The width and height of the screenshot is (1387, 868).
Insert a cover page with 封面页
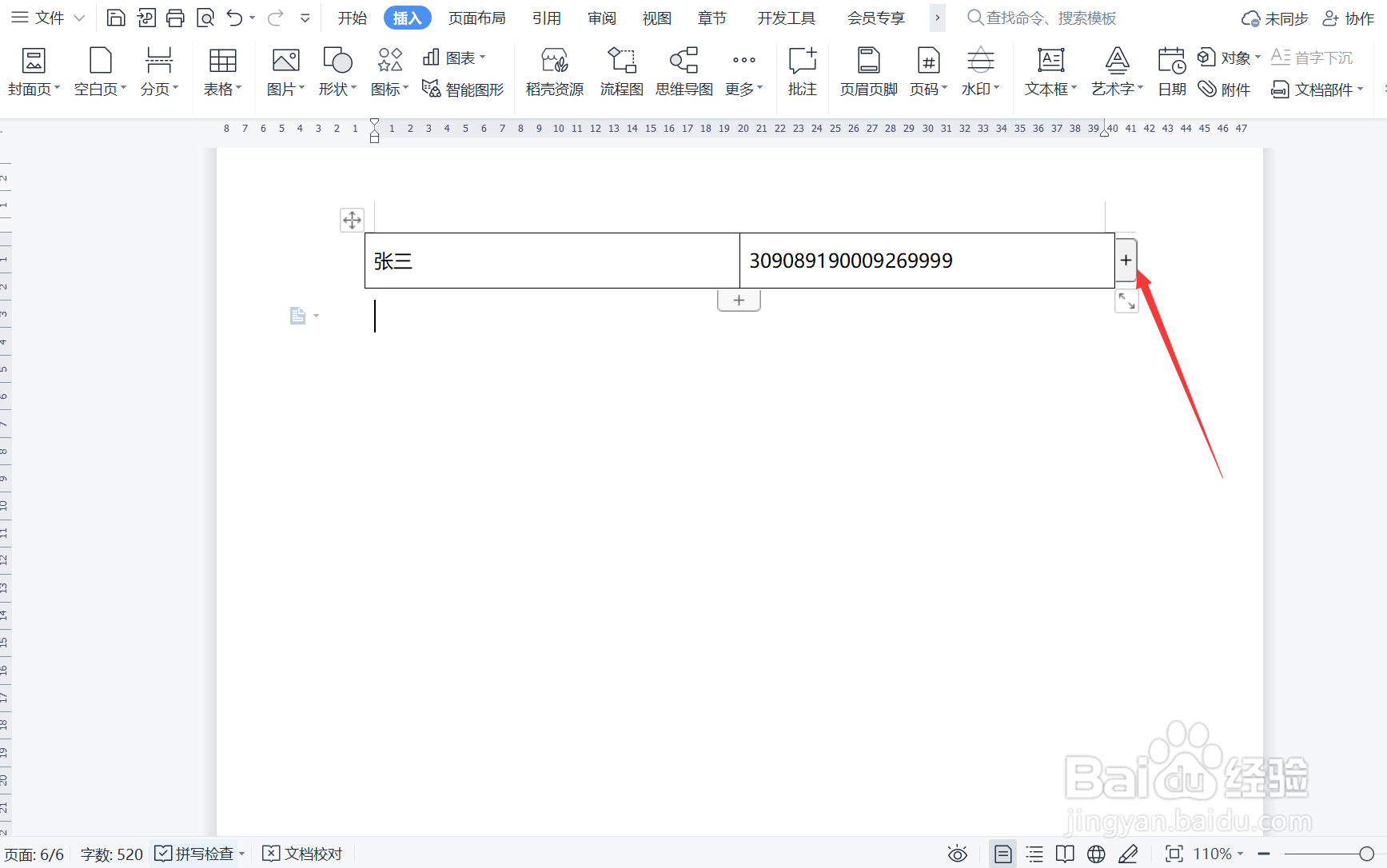tap(34, 72)
